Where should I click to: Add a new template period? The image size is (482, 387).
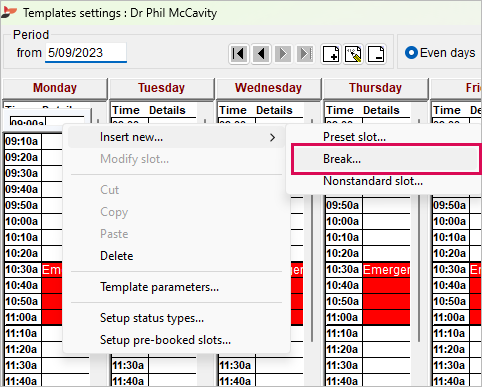(331, 54)
